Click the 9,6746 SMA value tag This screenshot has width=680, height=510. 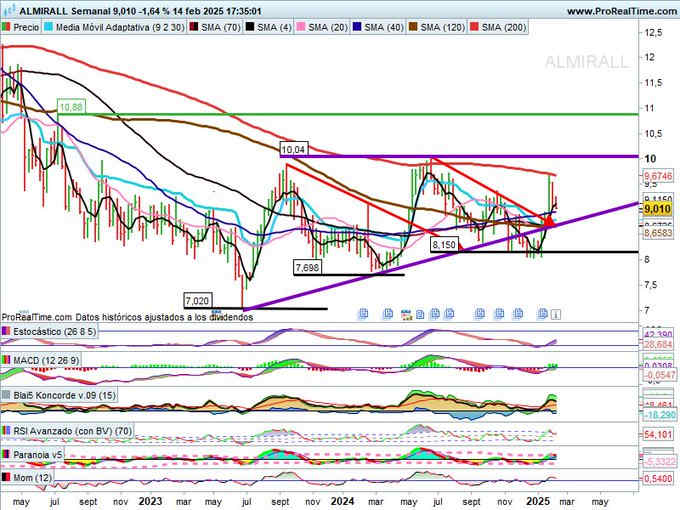[658, 176]
